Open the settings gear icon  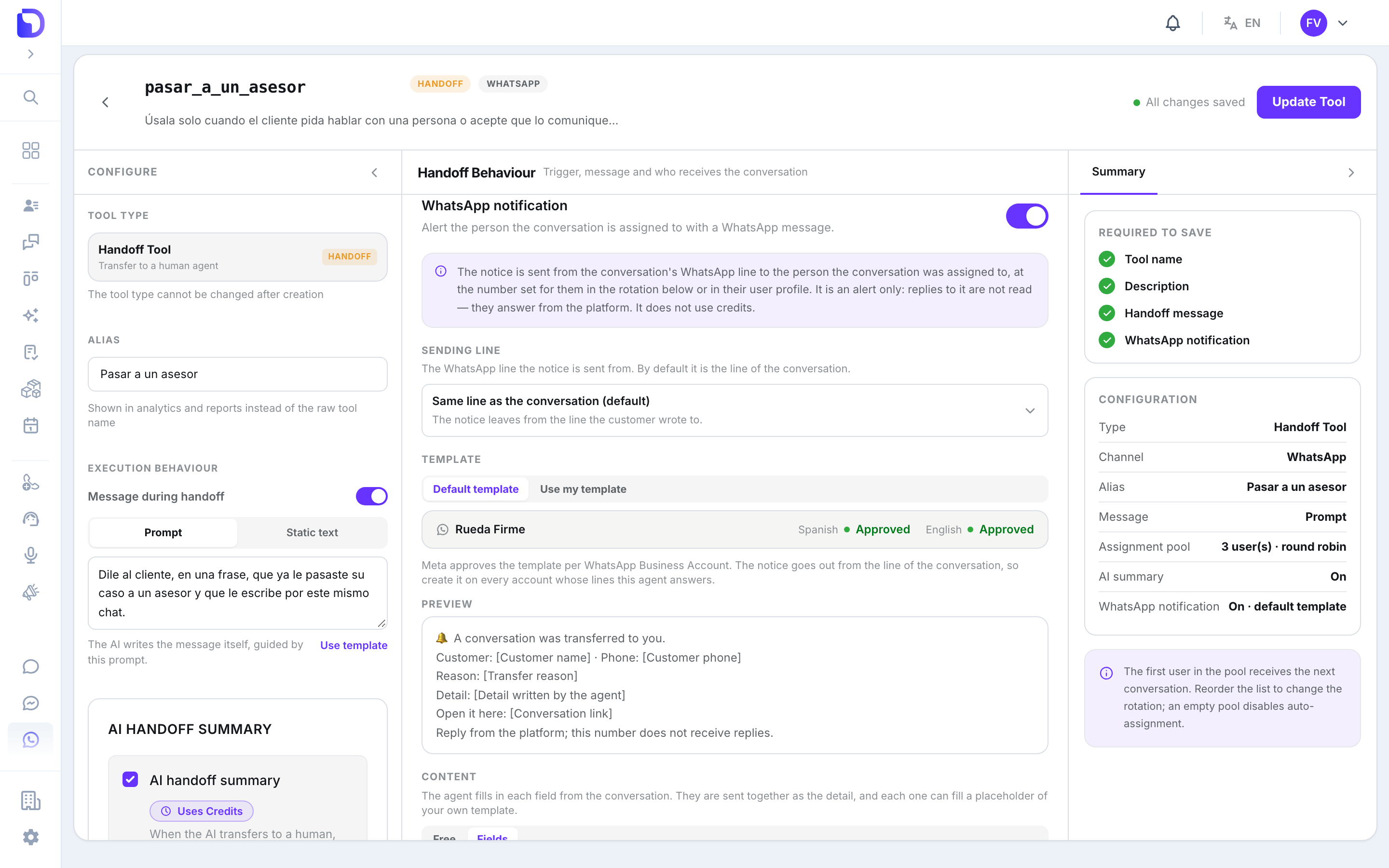point(30,837)
